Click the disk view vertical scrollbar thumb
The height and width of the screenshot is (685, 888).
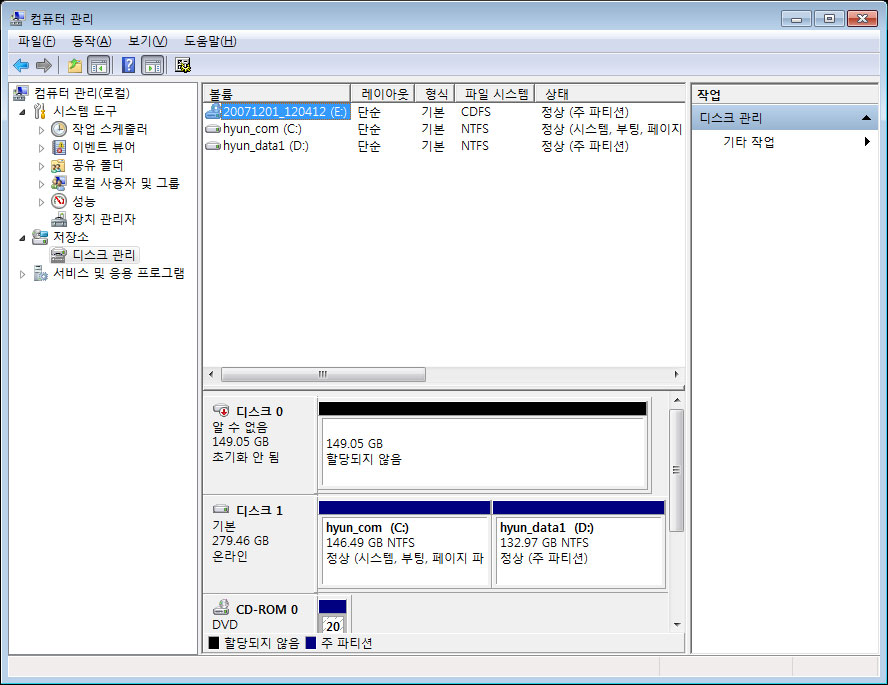coord(677,470)
